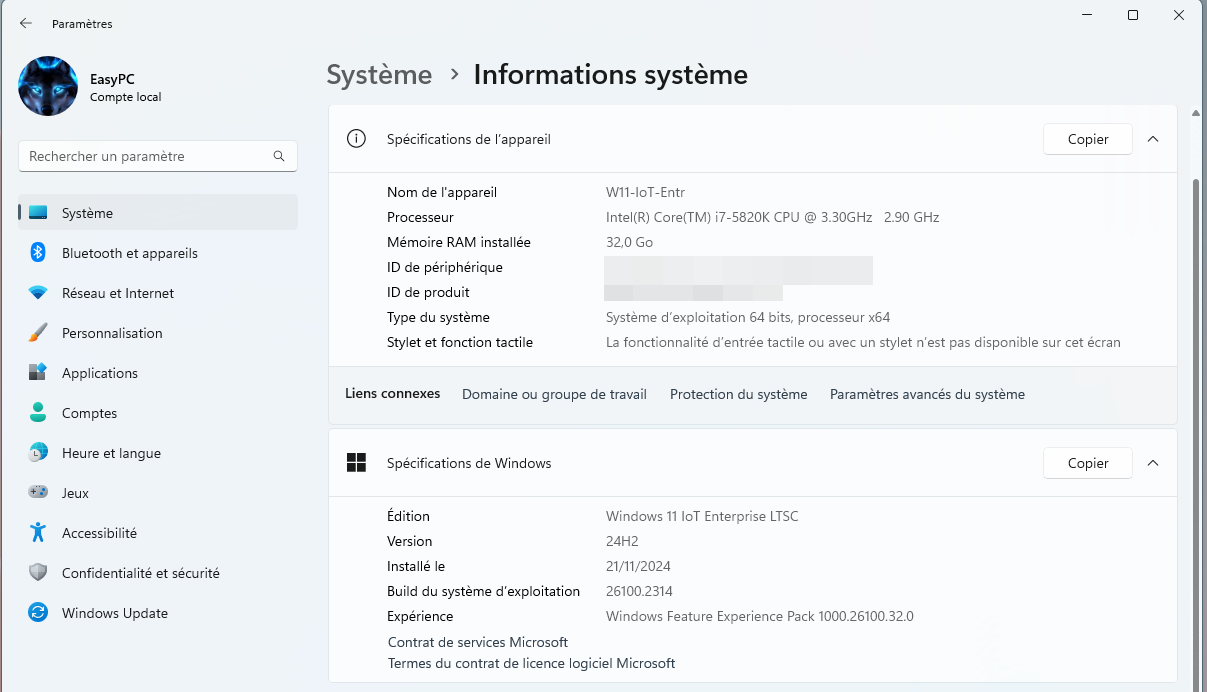Open Bluetooth et appareils settings icon

point(38,253)
